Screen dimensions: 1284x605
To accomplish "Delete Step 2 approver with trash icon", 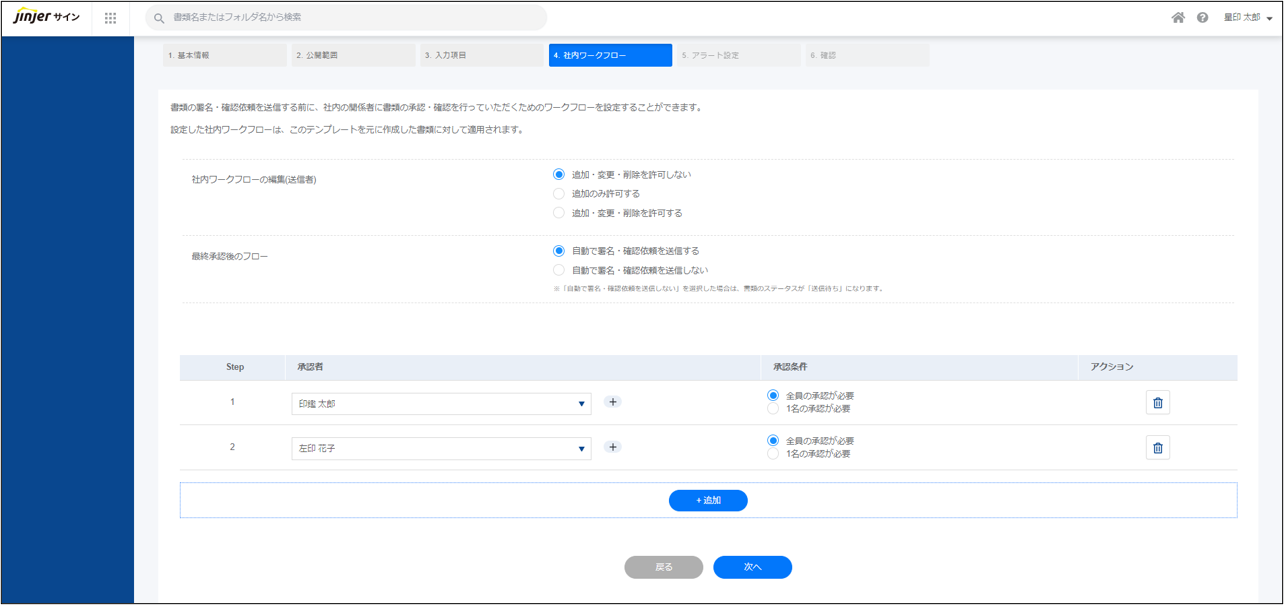I will (1157, 448).
